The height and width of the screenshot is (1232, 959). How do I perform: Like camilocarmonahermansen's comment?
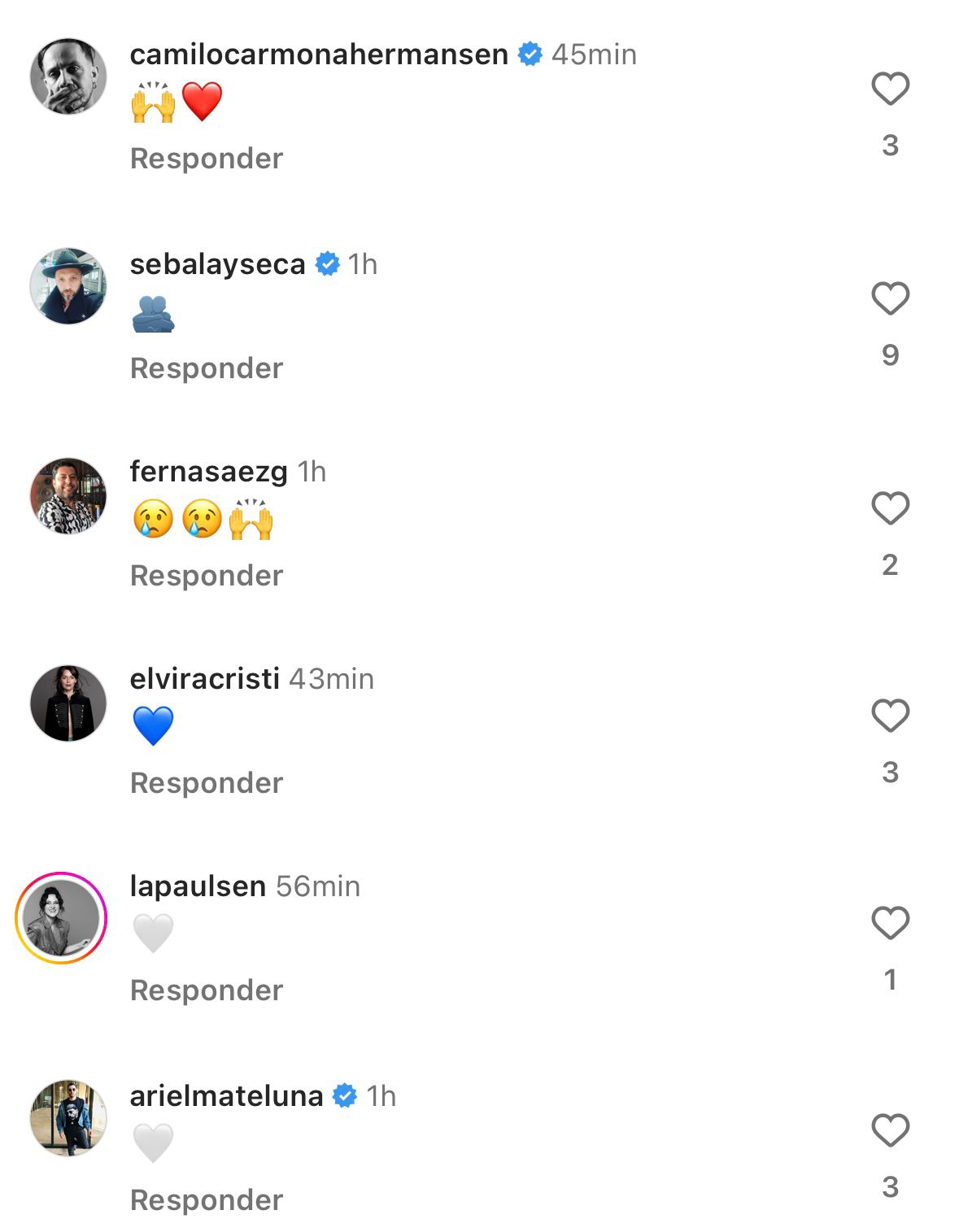coord(890,89)
